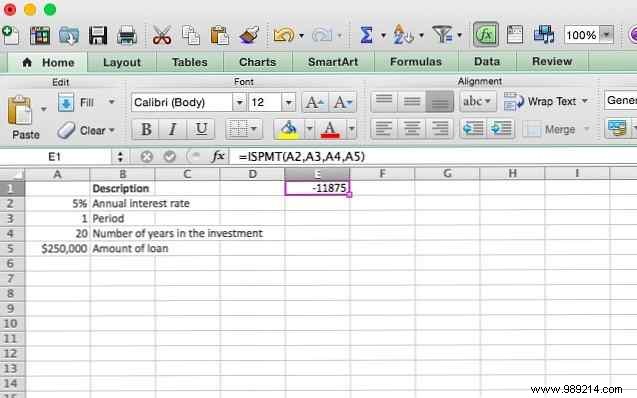
Task: Expand the Paste options arrow
Action: tap(43, 109)
